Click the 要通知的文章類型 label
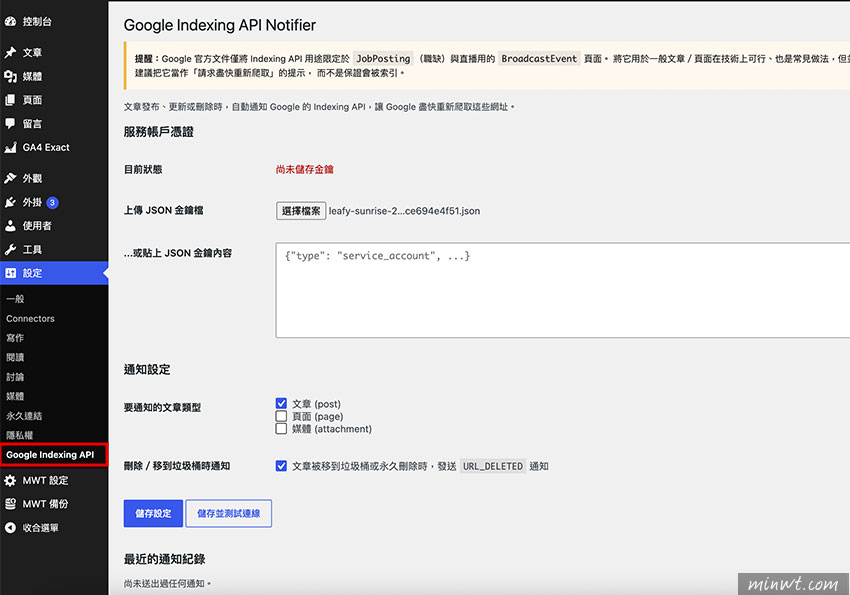850x595 pixels. click(162, 408)
